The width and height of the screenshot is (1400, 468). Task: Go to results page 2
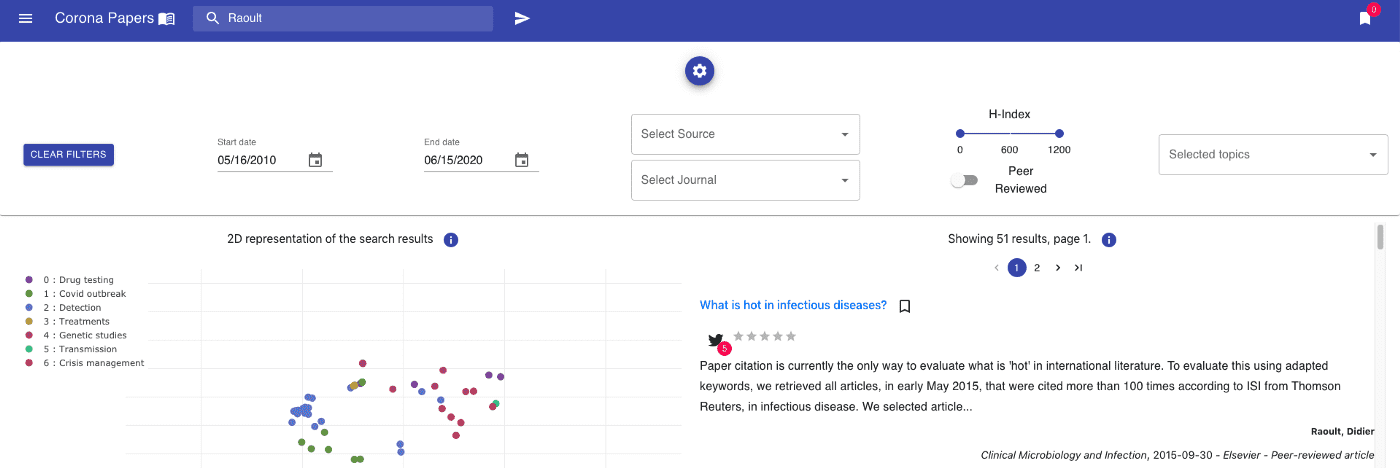tap(1037, 268)
